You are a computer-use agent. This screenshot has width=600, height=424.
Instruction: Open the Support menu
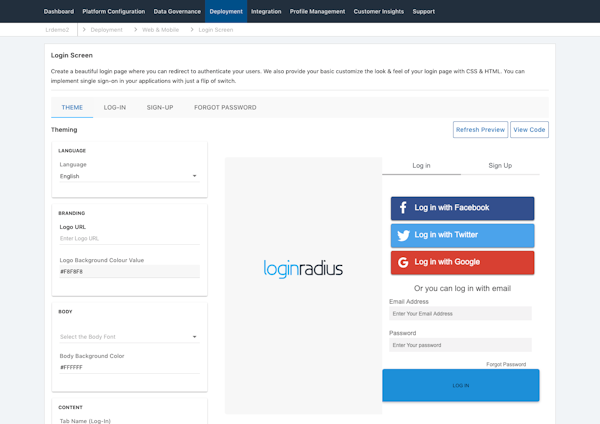coord(424,11)
